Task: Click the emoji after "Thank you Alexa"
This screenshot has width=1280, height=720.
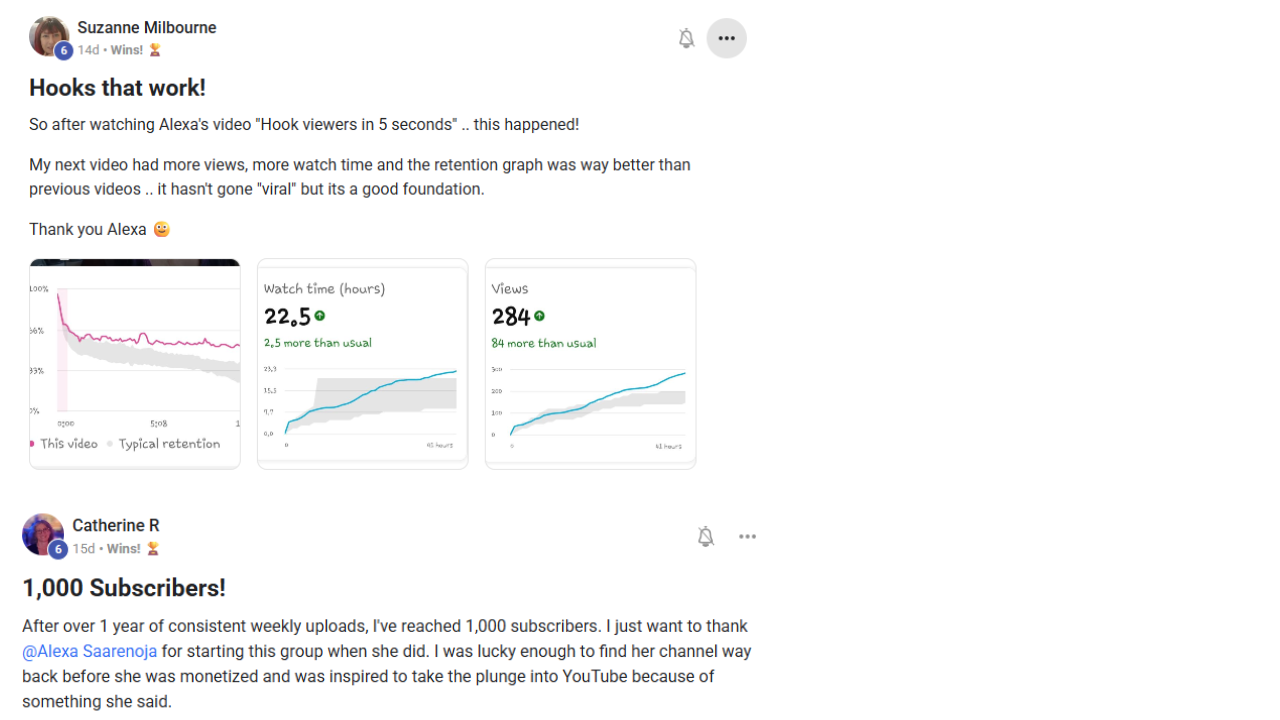Action: pos(162,229)
